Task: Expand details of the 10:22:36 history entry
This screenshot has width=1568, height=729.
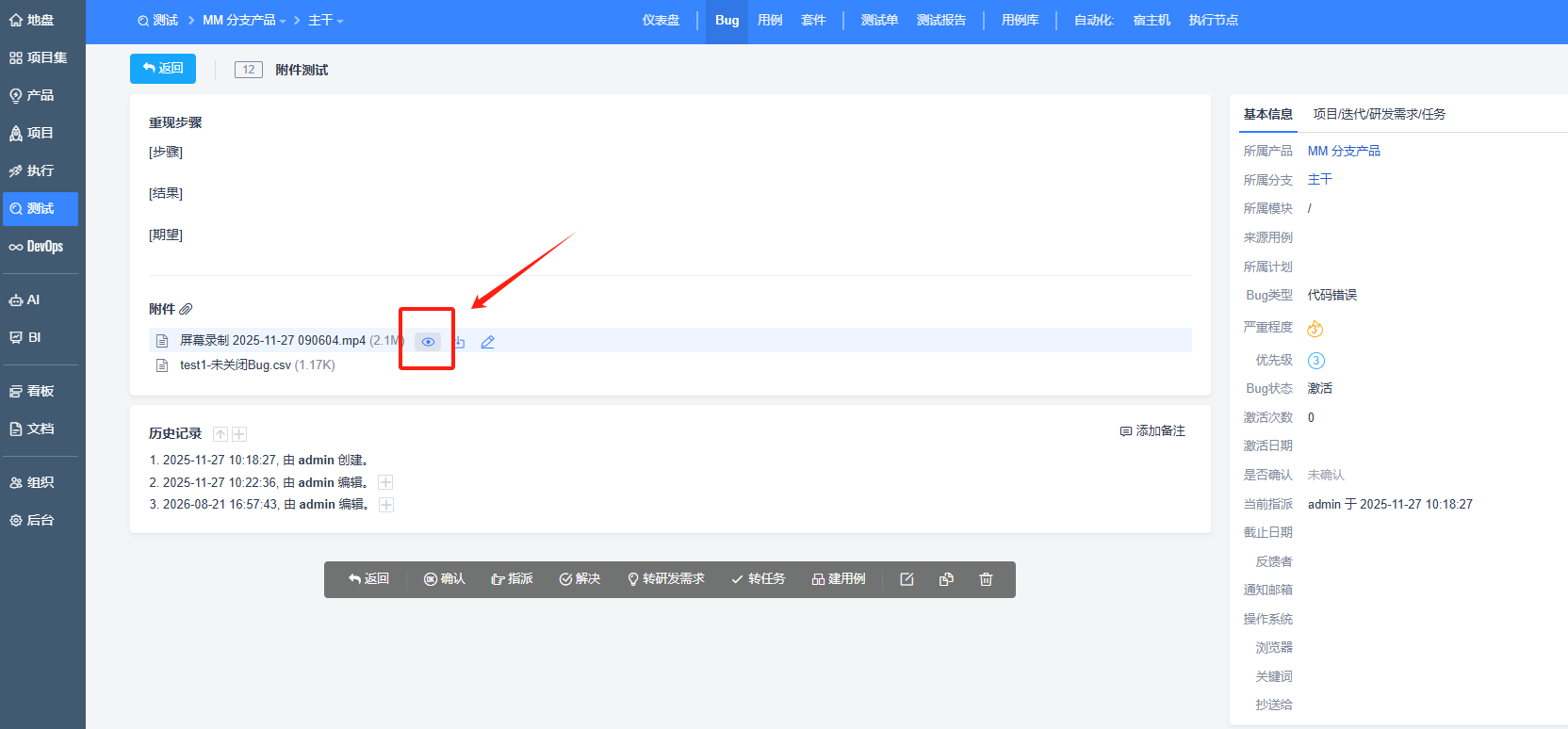Action: pos(385,482)
